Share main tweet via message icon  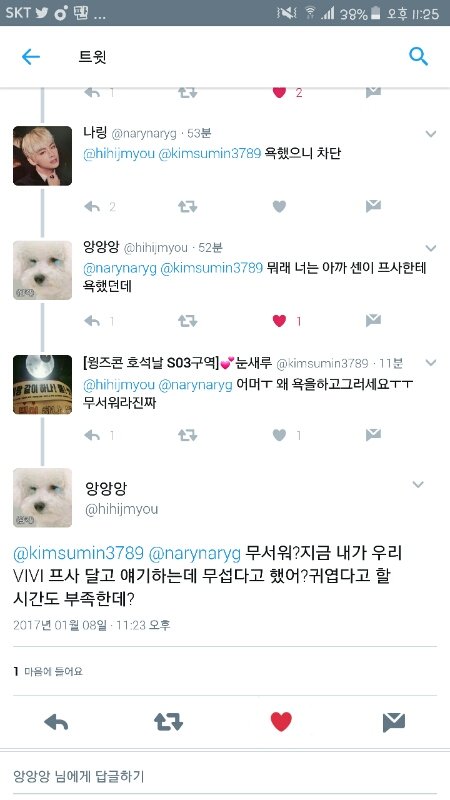[394, 722]
